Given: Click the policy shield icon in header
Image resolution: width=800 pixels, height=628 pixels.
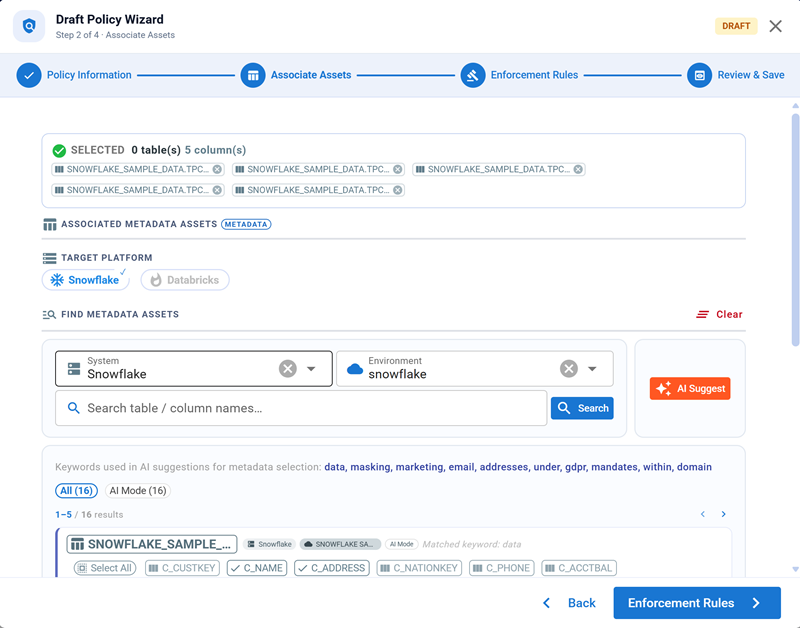Looking at the screenshot, I should coord(29,26).
